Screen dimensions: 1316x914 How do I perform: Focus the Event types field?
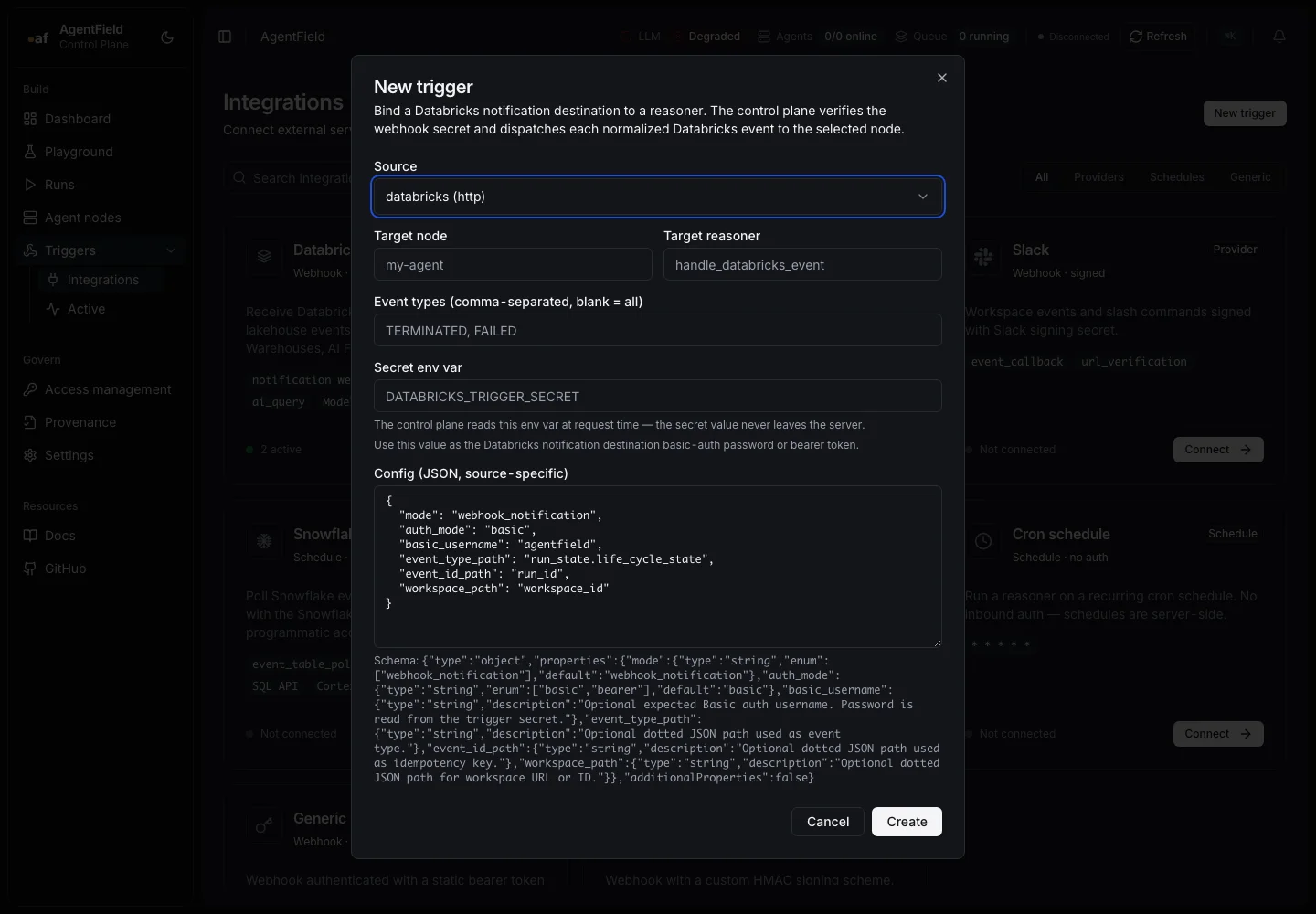(658, 331)
